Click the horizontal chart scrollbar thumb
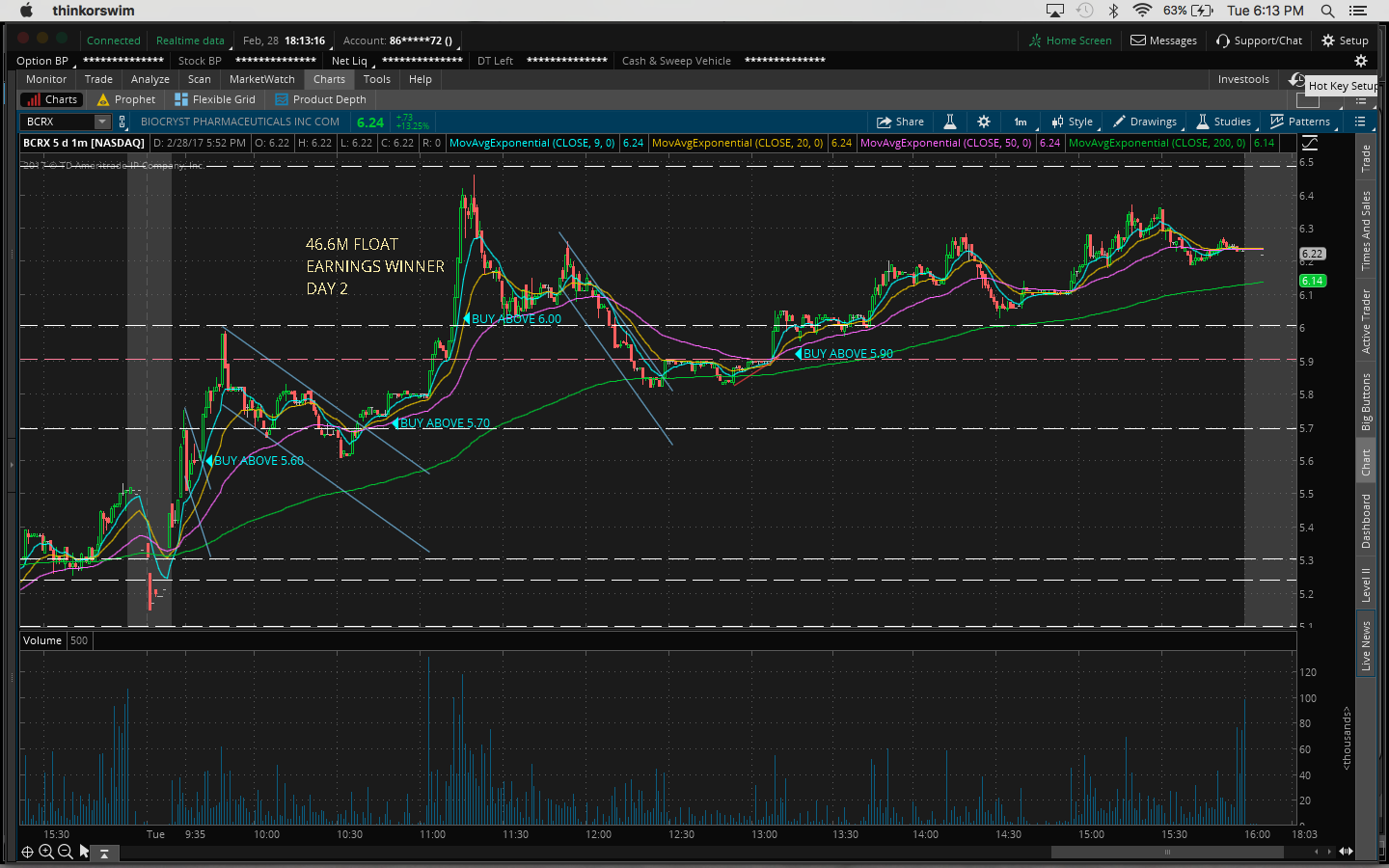This screenshot has height=868, width=1389. click(x=1167, y=852)
